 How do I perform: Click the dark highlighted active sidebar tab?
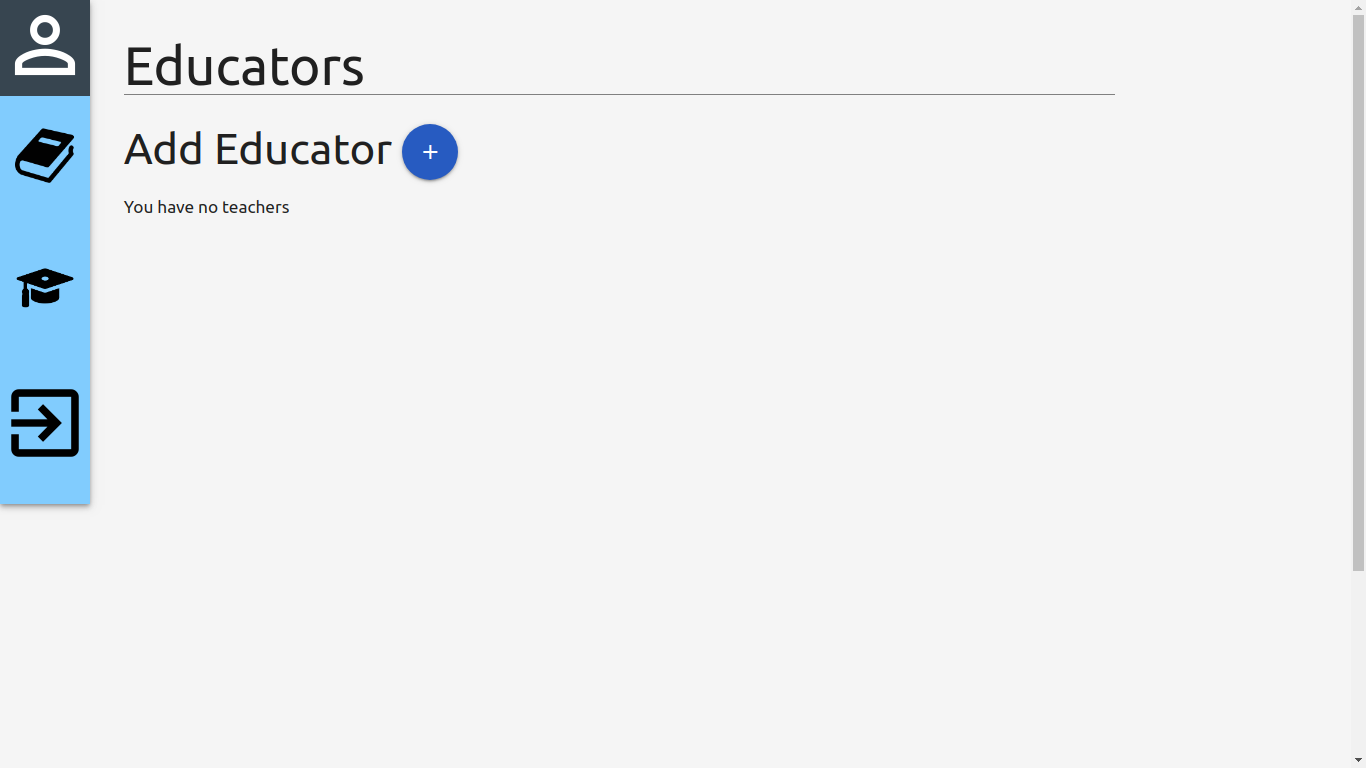pyautogui.click(x=45, y=48)
